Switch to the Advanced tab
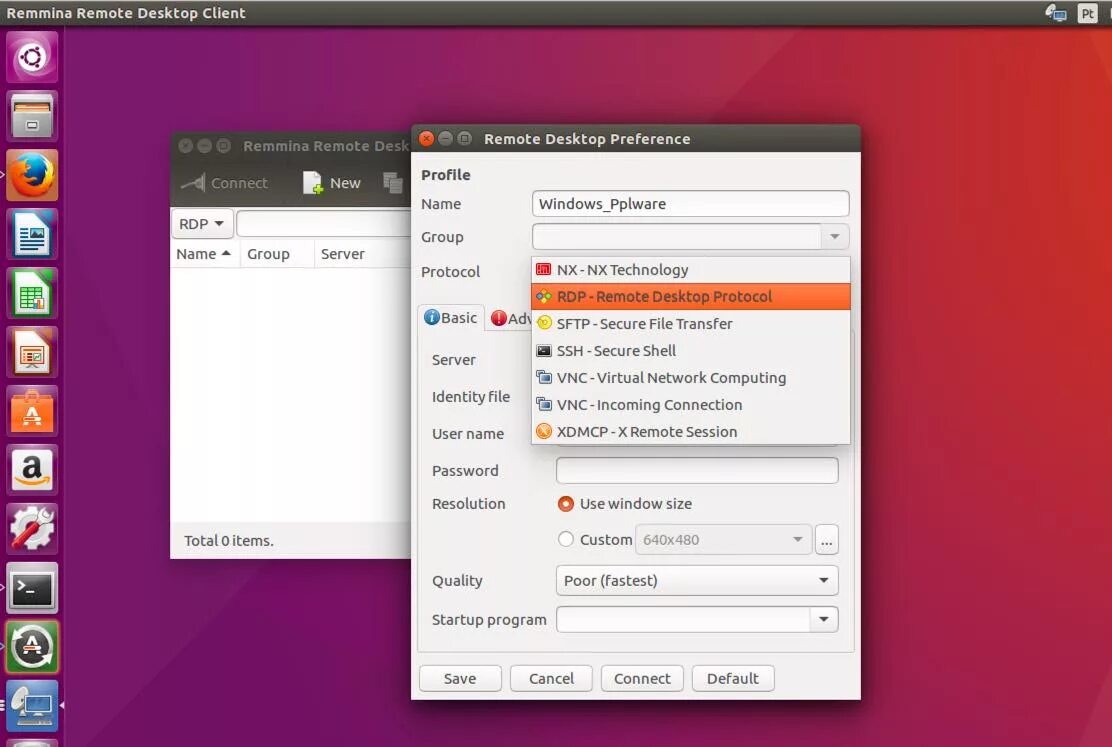Viewport: 1112px width, 747px height. pos(511,319)
